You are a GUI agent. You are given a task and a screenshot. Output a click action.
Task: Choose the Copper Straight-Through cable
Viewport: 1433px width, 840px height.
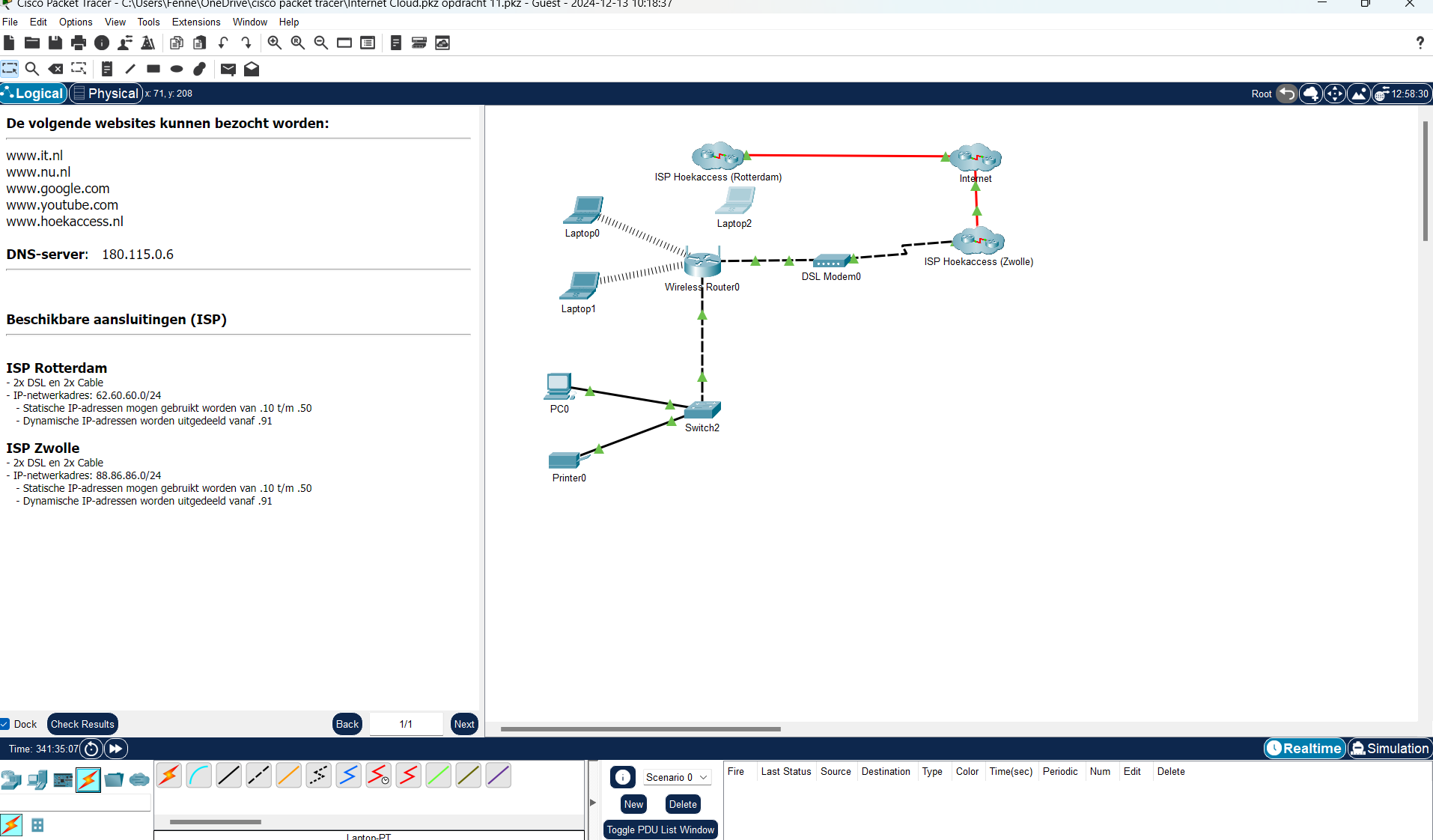pos(229,776)
